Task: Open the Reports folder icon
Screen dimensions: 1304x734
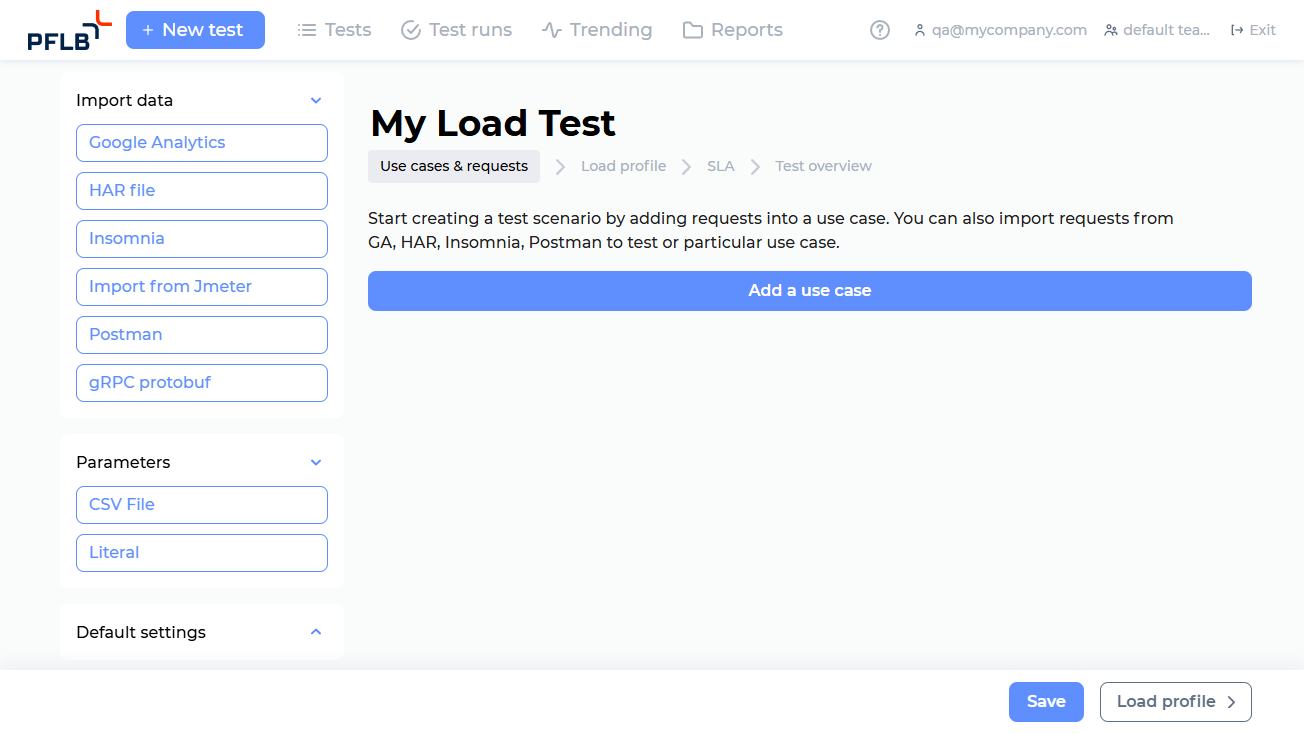Action: [691, 29]
